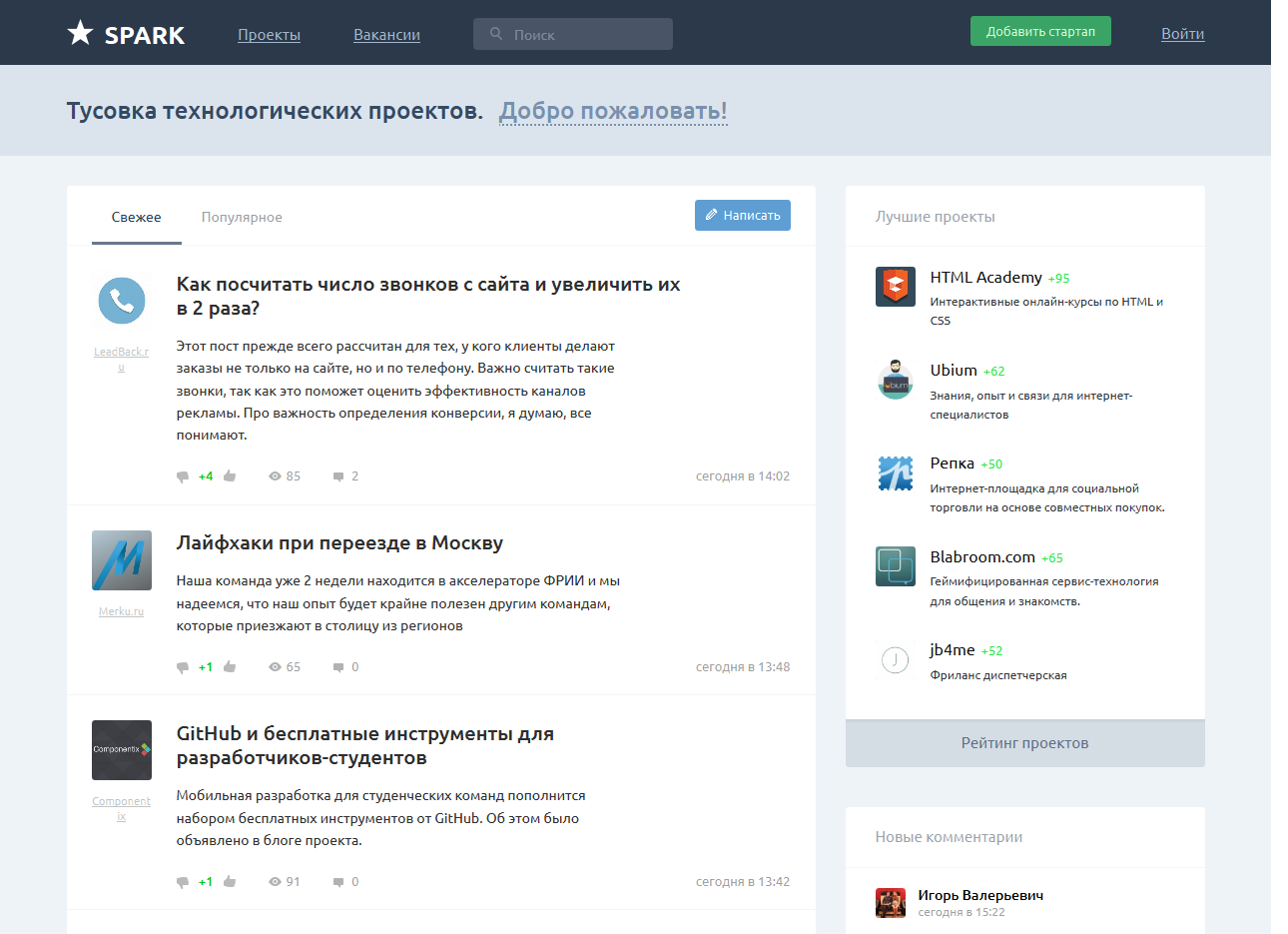Image resolution: width=1288 pixels, height=934 pixels.
Task: Click the search magnifier icon
Action: [x=496, y=33]
